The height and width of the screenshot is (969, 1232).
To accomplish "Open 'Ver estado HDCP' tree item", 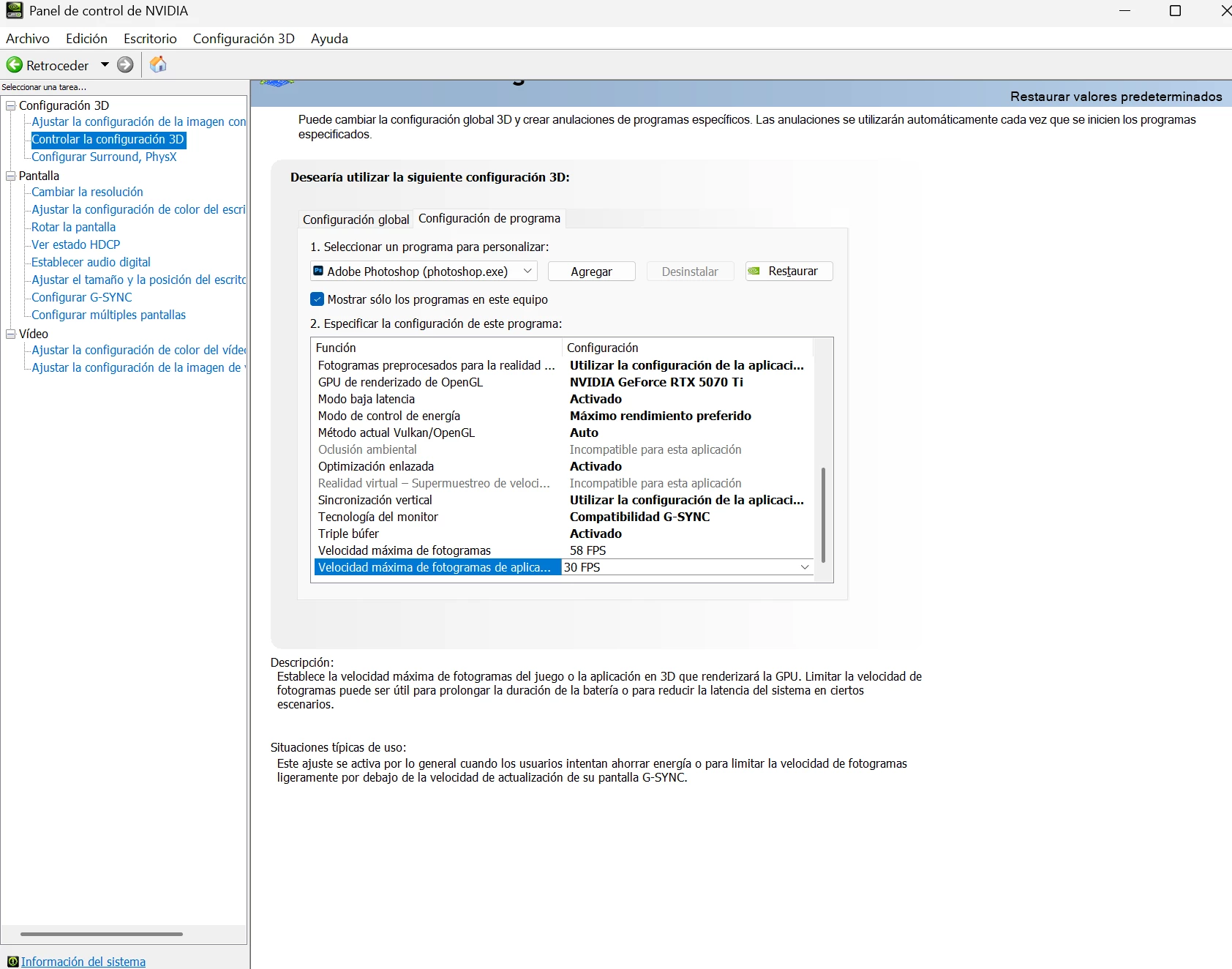I will 75,244.
